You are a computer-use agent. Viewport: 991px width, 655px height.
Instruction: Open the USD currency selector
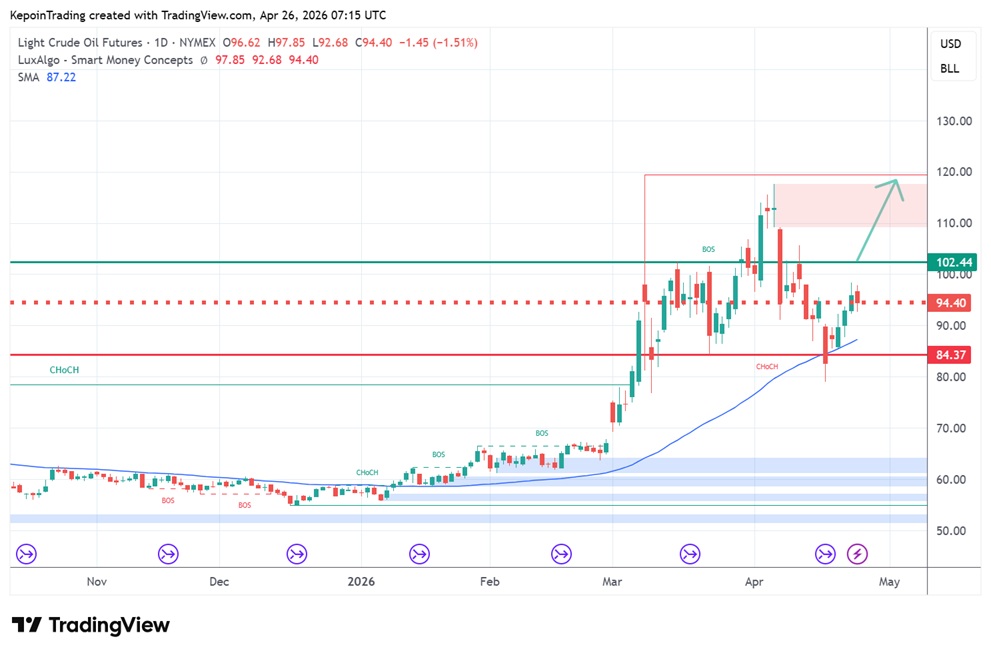pos(949,44)
